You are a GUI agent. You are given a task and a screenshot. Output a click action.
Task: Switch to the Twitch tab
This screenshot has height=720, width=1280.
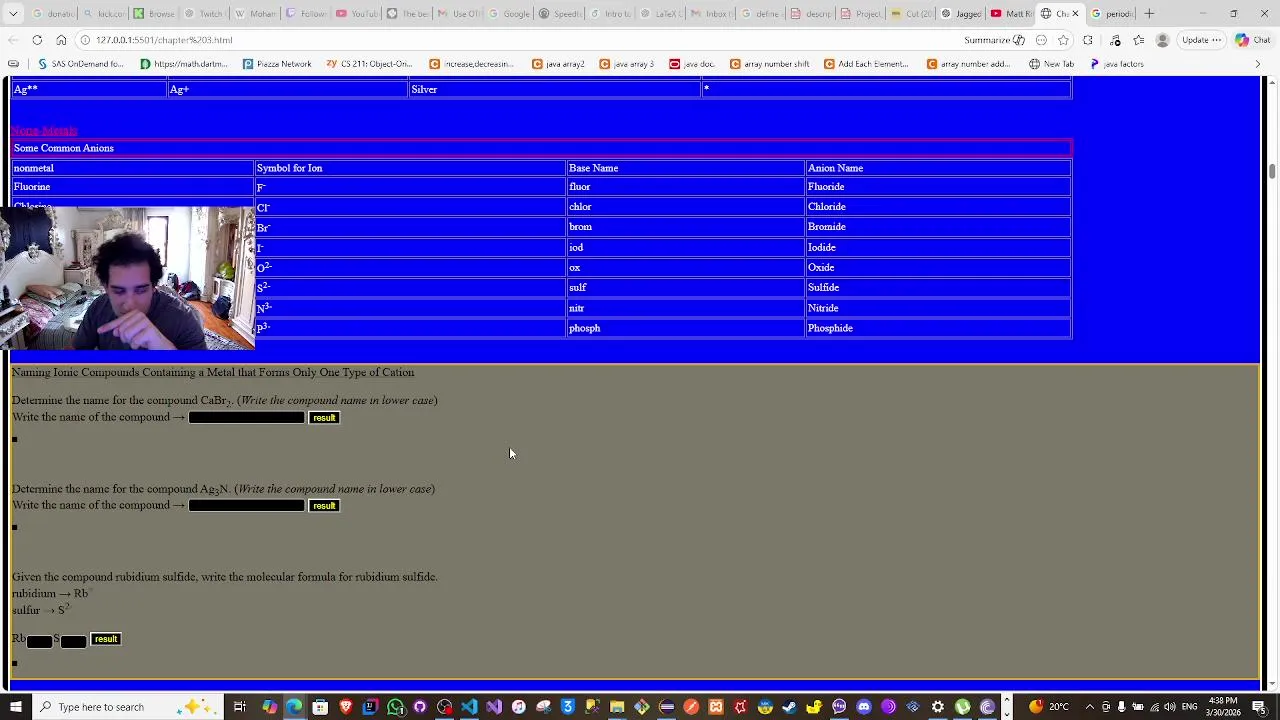pyautogui.click(x=205, y=14)
